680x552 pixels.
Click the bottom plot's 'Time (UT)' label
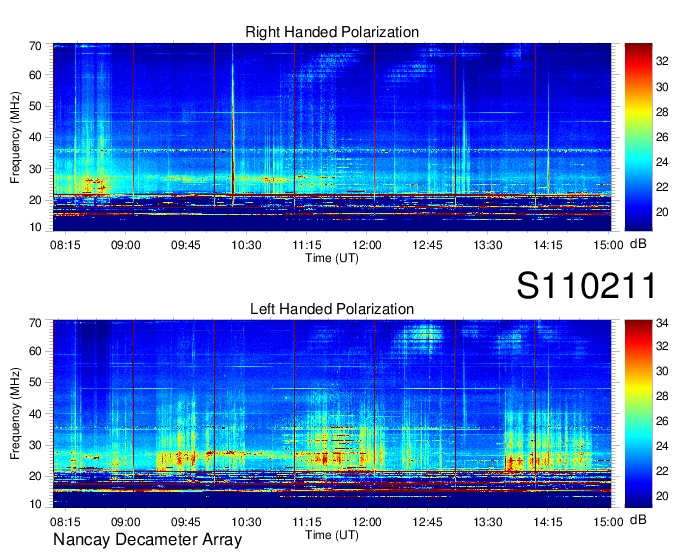click(x=332, y=535)
